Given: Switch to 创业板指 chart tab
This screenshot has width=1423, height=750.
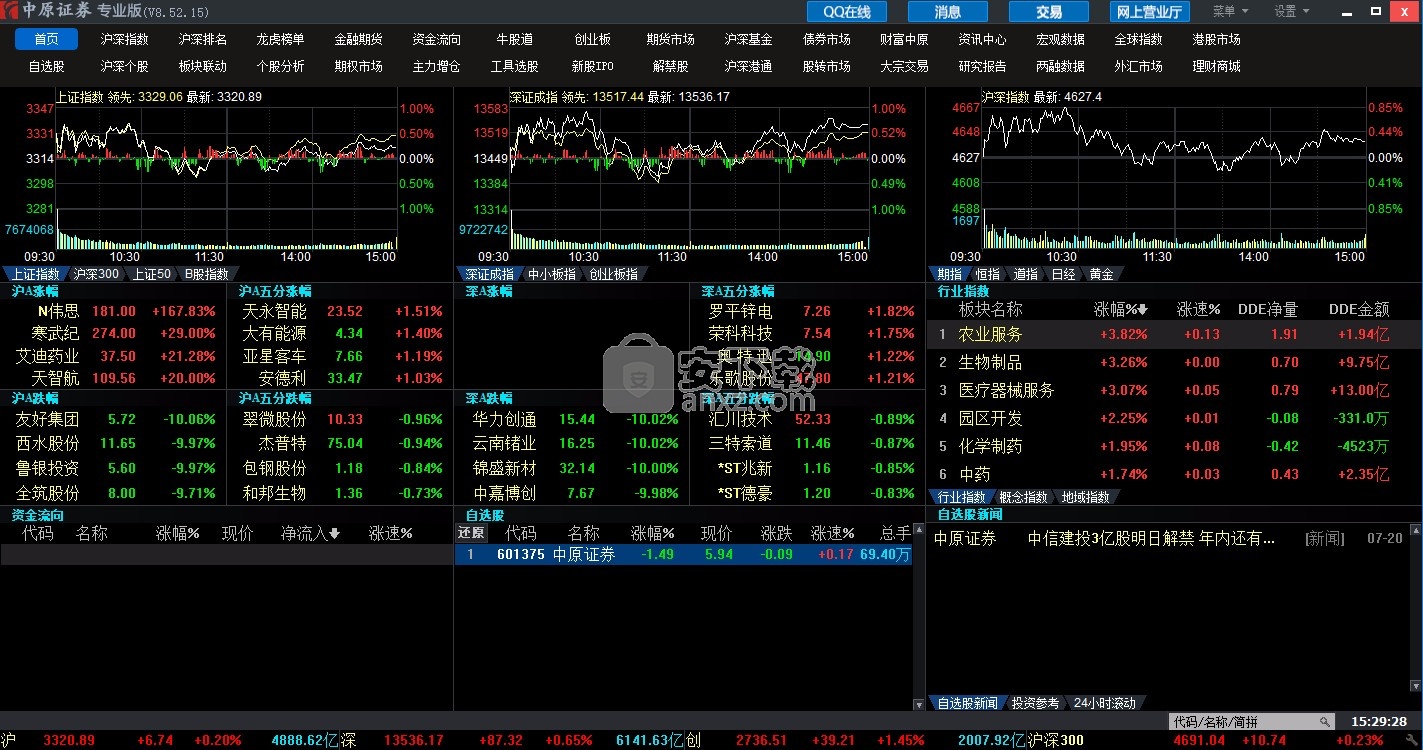Looking at the screenshot, I should [614, 274].
